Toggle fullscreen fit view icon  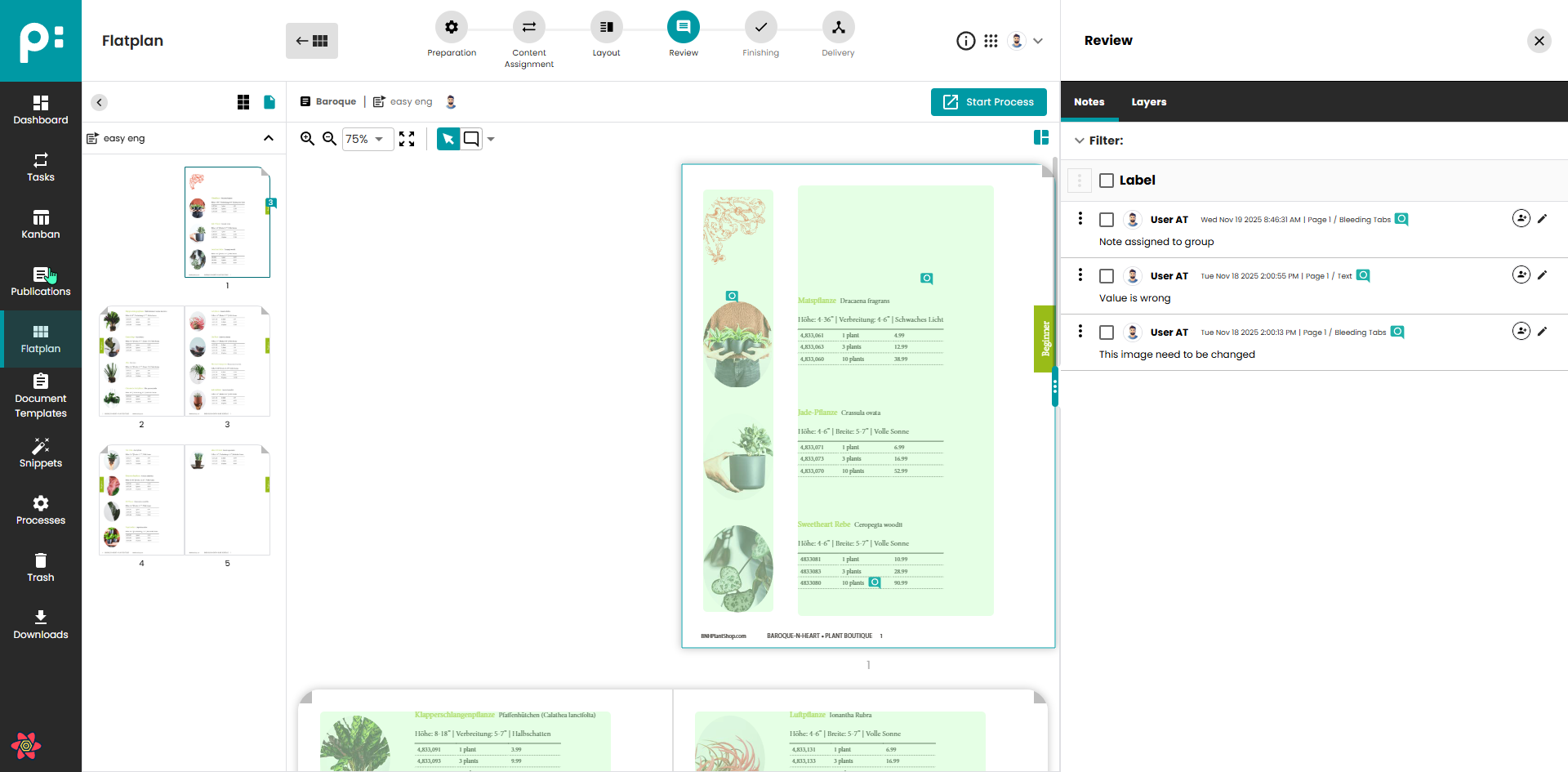click(x=407, y=139)
